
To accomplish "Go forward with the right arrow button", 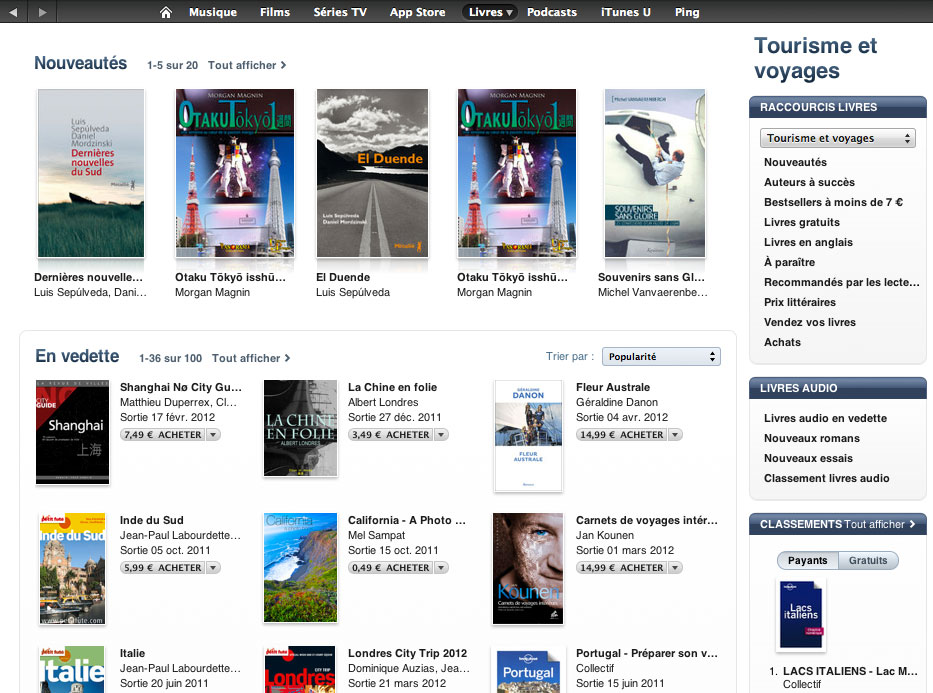I will point(41,12).
